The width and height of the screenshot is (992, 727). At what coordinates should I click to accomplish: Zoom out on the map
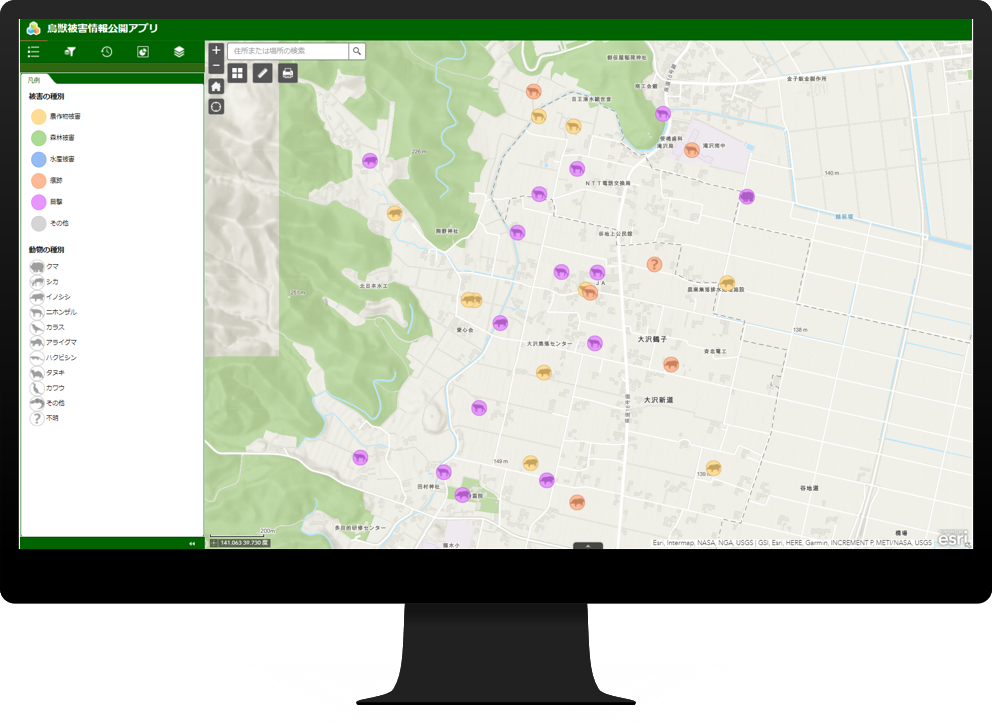point(216,66)
